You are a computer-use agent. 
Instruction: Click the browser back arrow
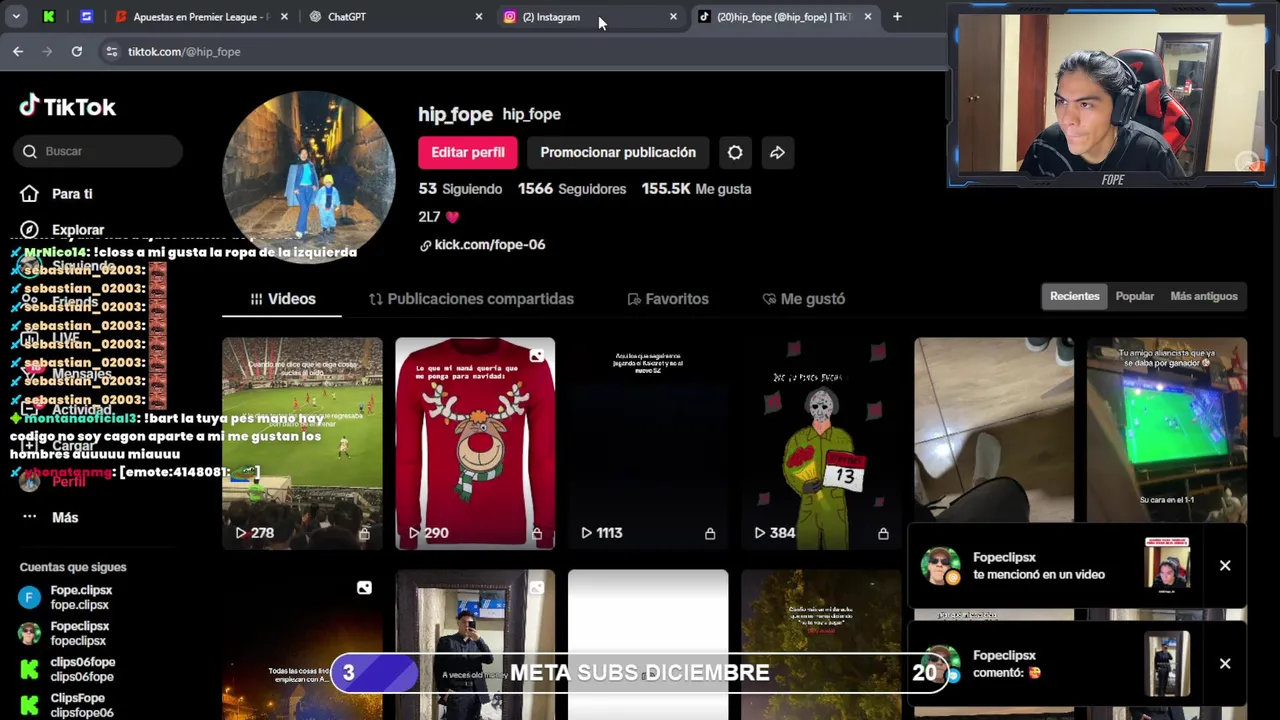18,51
